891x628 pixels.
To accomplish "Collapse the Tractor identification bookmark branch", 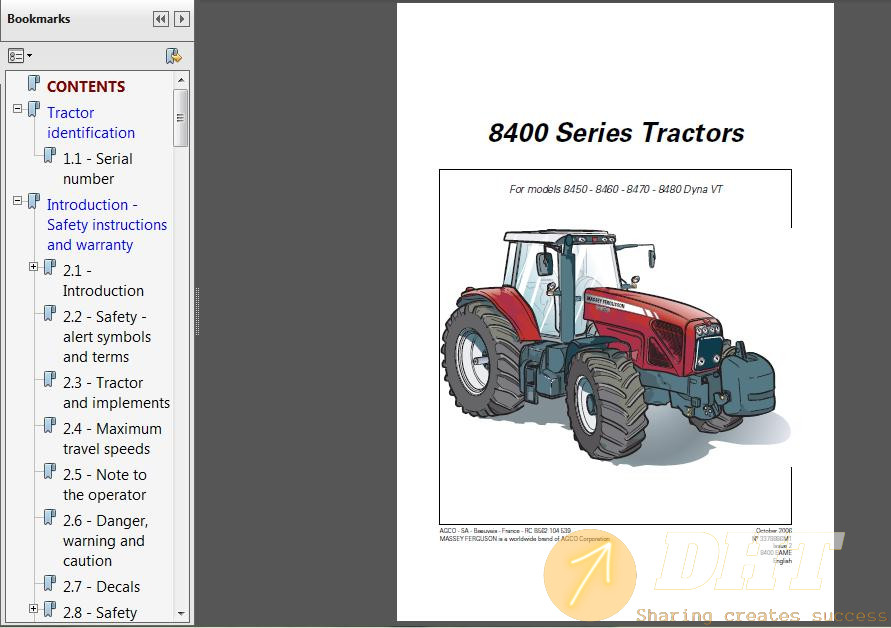I will pyautogui.click(x=18, y=108).
